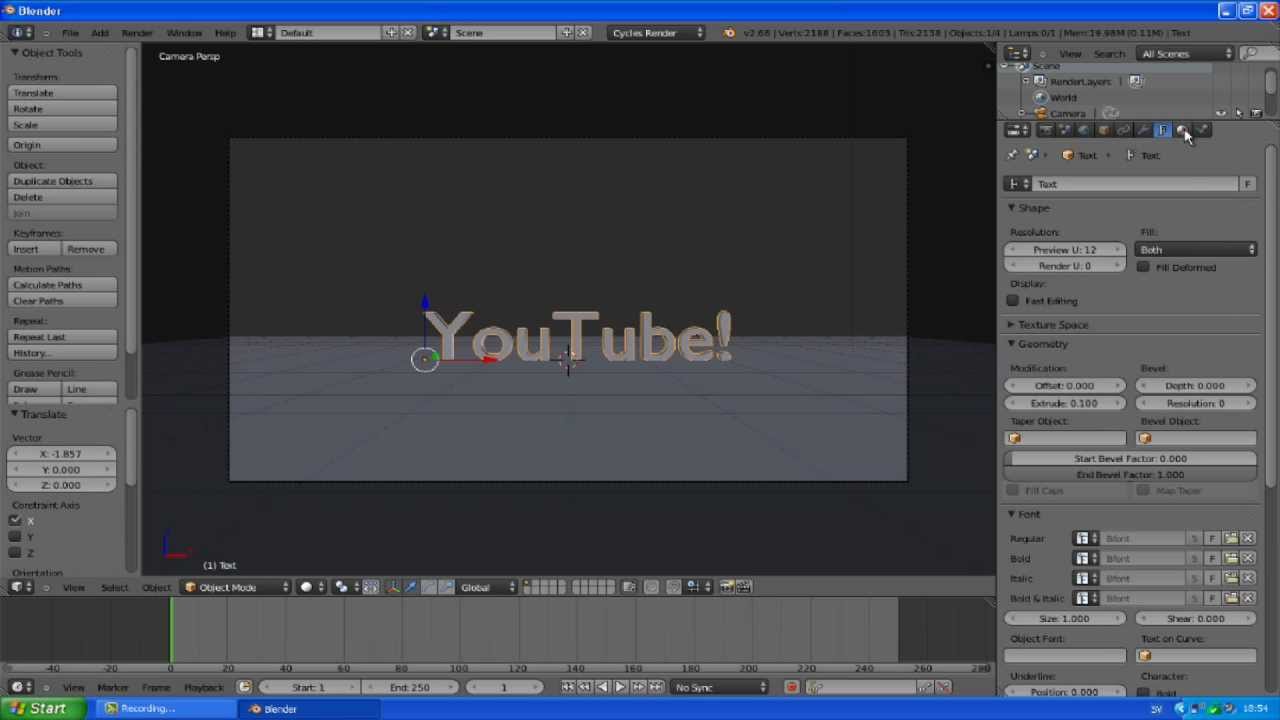Image resolution: width=1280 pixels, height=720 pixels.
Task: Open the Scene properties tab icon
Action: [x=1065, y=130]
